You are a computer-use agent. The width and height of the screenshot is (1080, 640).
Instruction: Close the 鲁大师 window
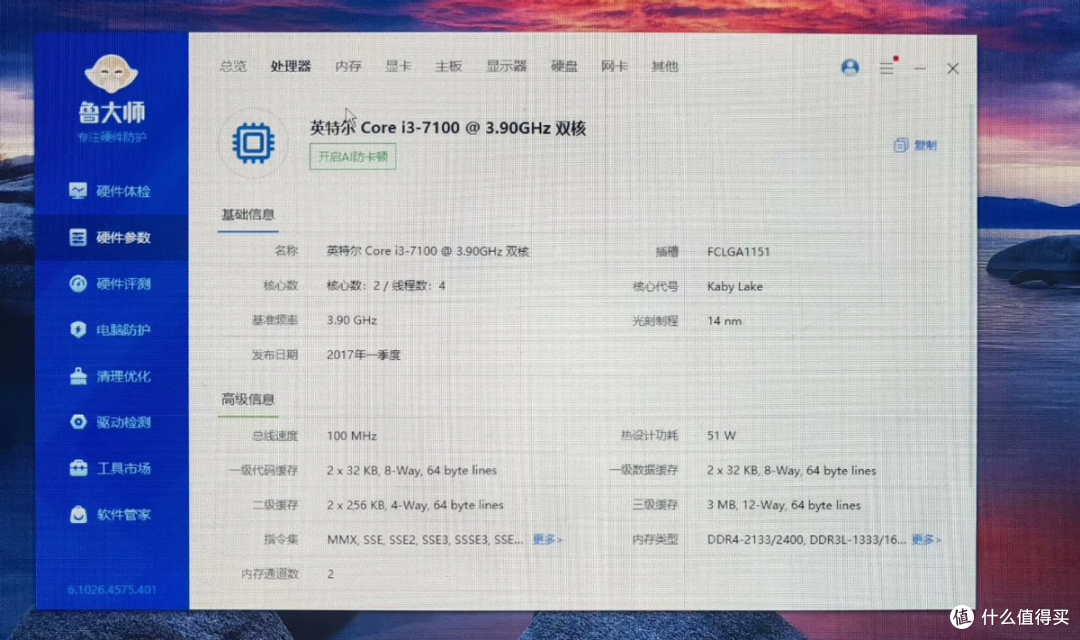953,68
